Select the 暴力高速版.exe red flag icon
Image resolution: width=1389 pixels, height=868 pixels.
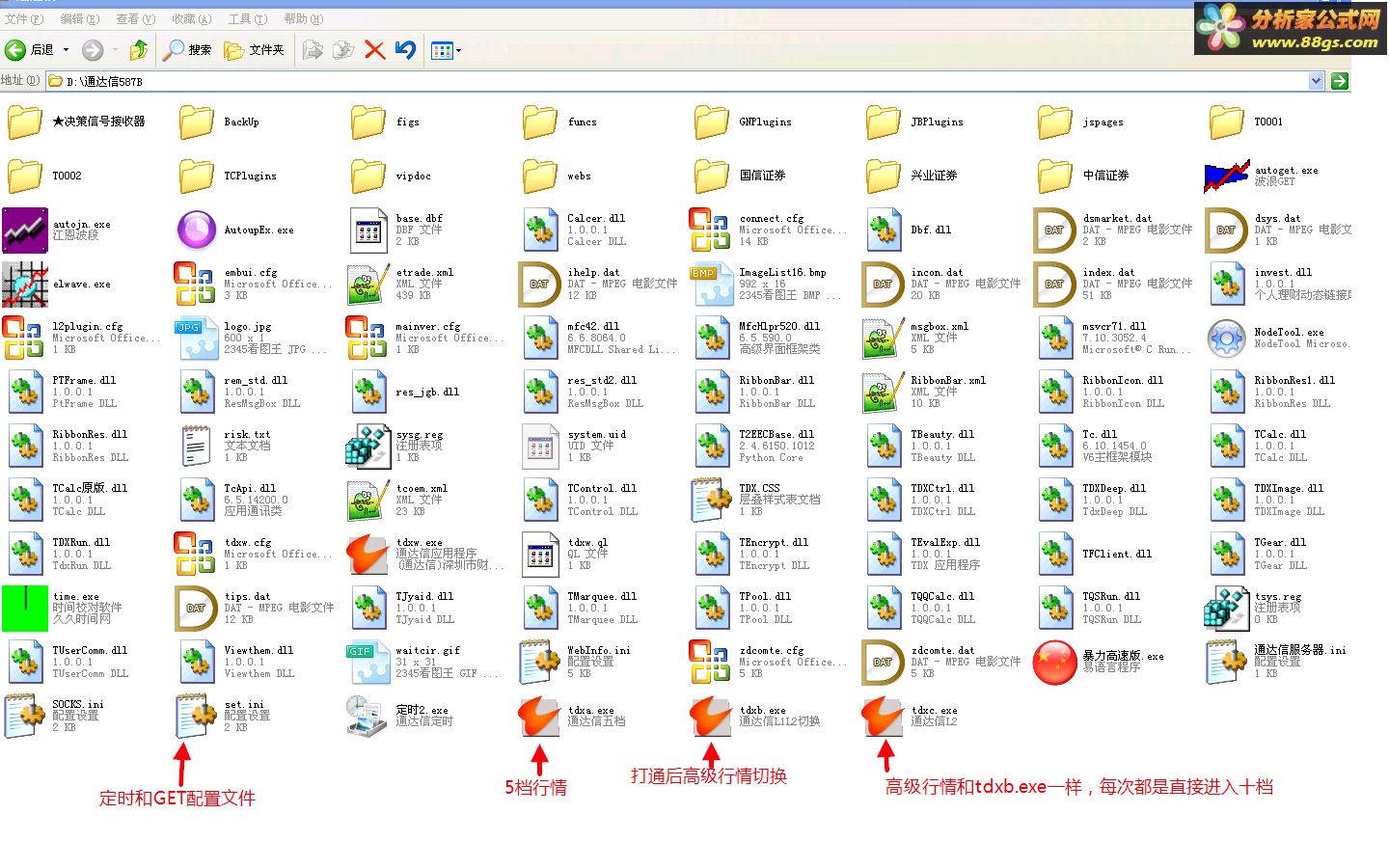coord(1054,662)
